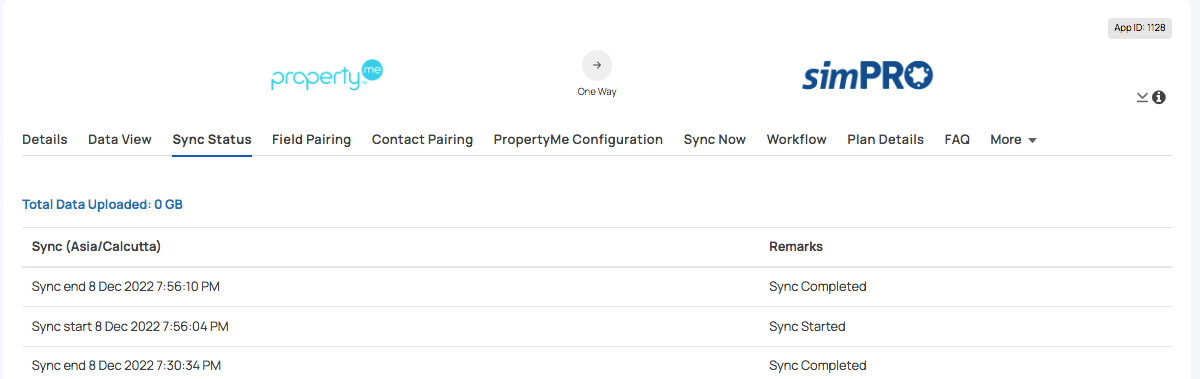The width and height of the screenshot is (1200, 379).
Task: Click the Remarks column header
Action: [x=796, y=246]
